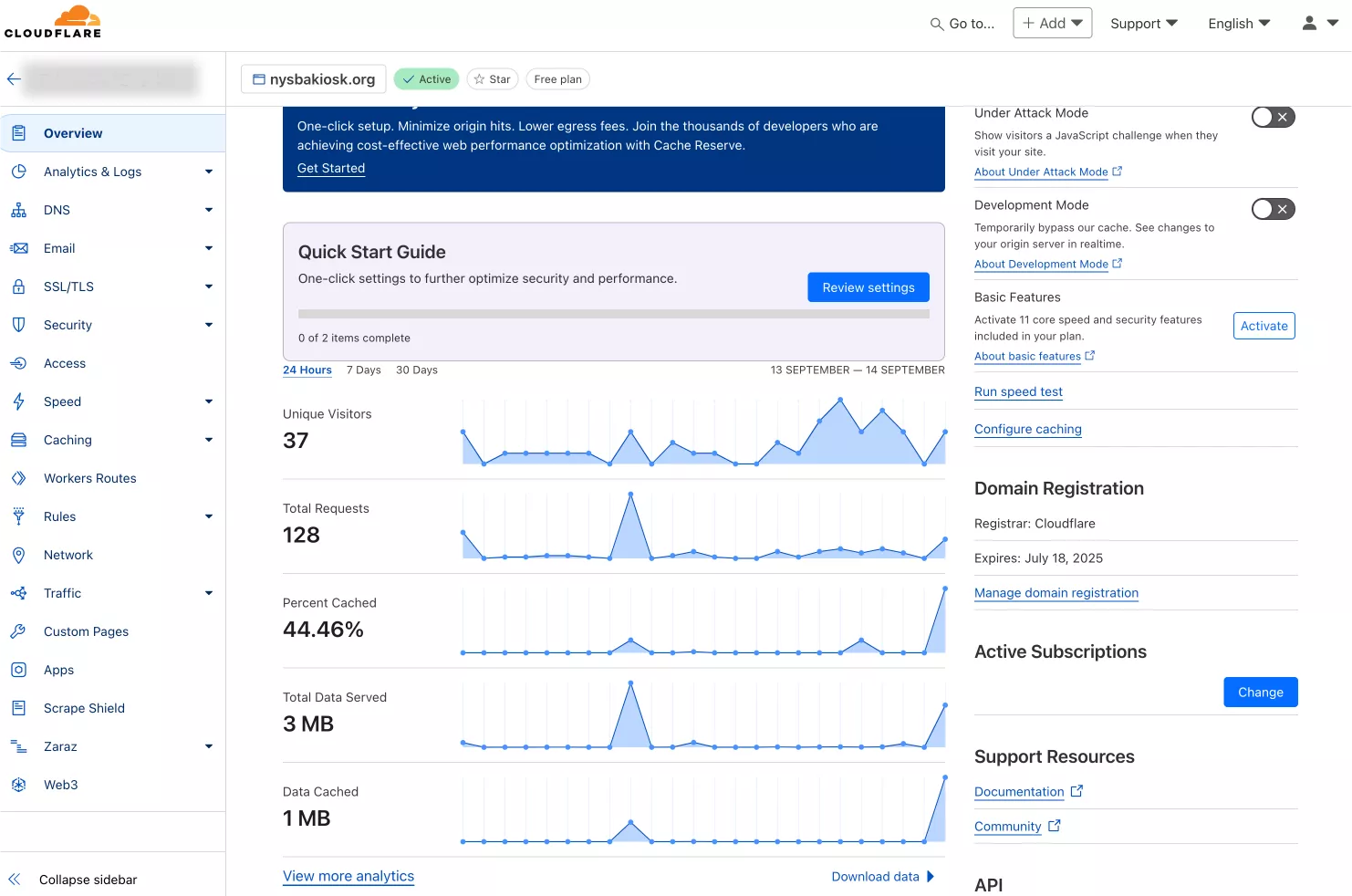Click the Network location pin icon
The width and height of the screenshot is (1352, 896).
pos(18,555)
